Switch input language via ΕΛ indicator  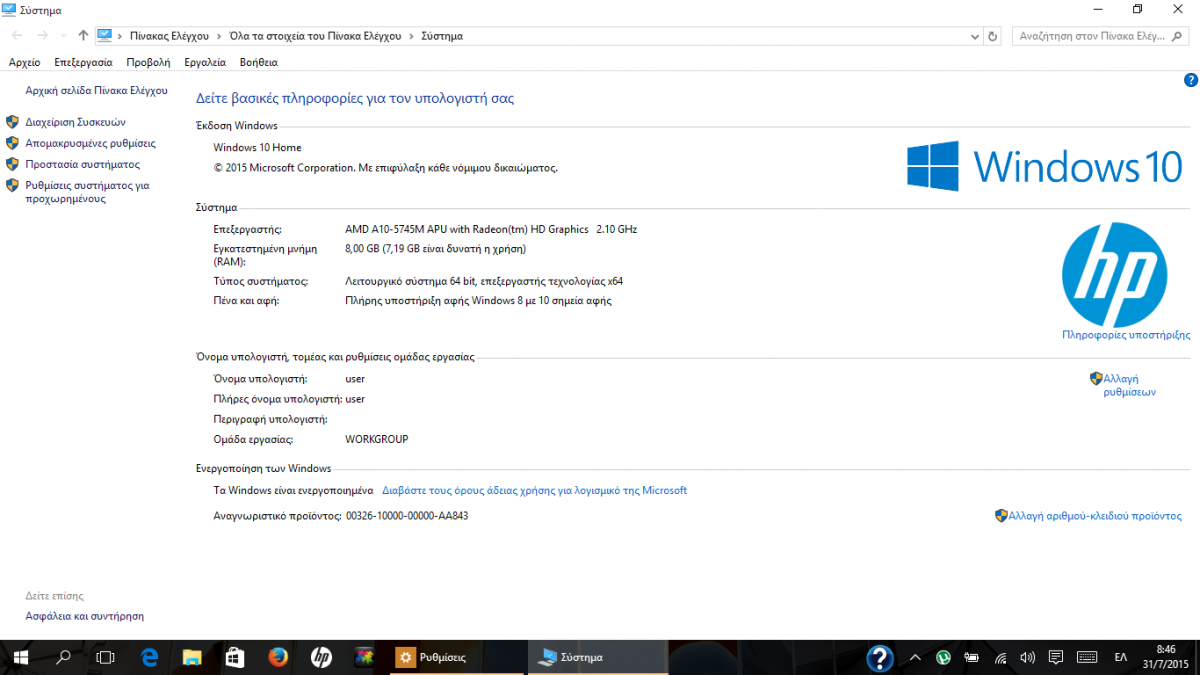[1120, 657]
